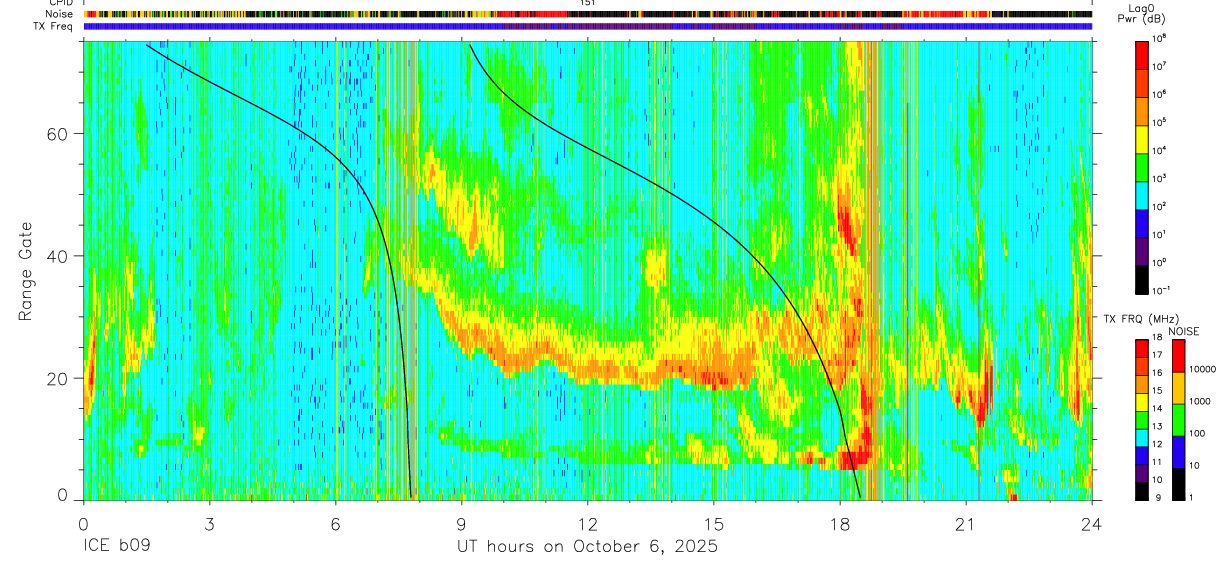Click the '17' label on TX FRQ scale
This screenshot has width=1228, height=567.
(x=1159, y=355)
